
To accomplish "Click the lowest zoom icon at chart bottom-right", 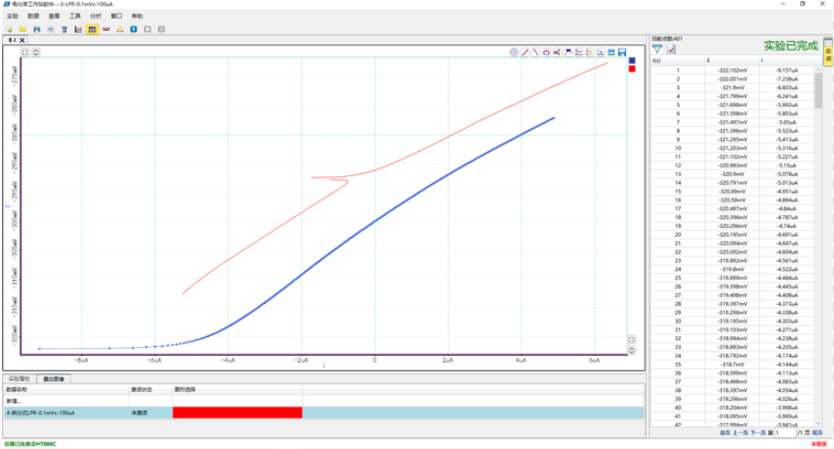I will (631, 350).
